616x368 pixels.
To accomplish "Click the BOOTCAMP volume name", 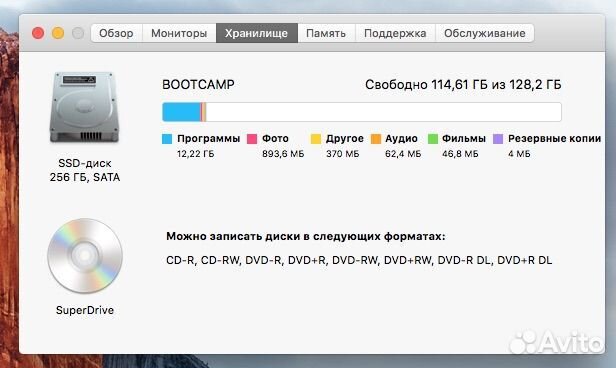I will [198, 85].
